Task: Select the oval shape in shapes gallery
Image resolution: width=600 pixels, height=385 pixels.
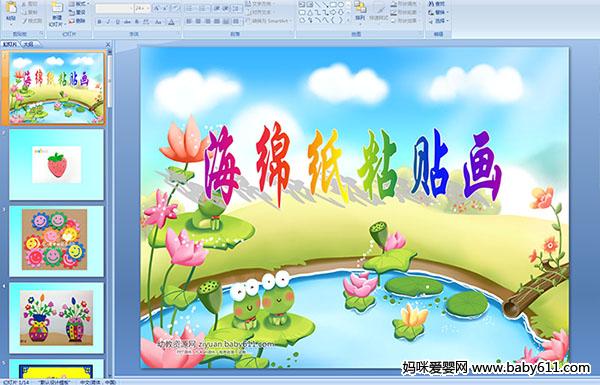Action: [x=341, y=5]
